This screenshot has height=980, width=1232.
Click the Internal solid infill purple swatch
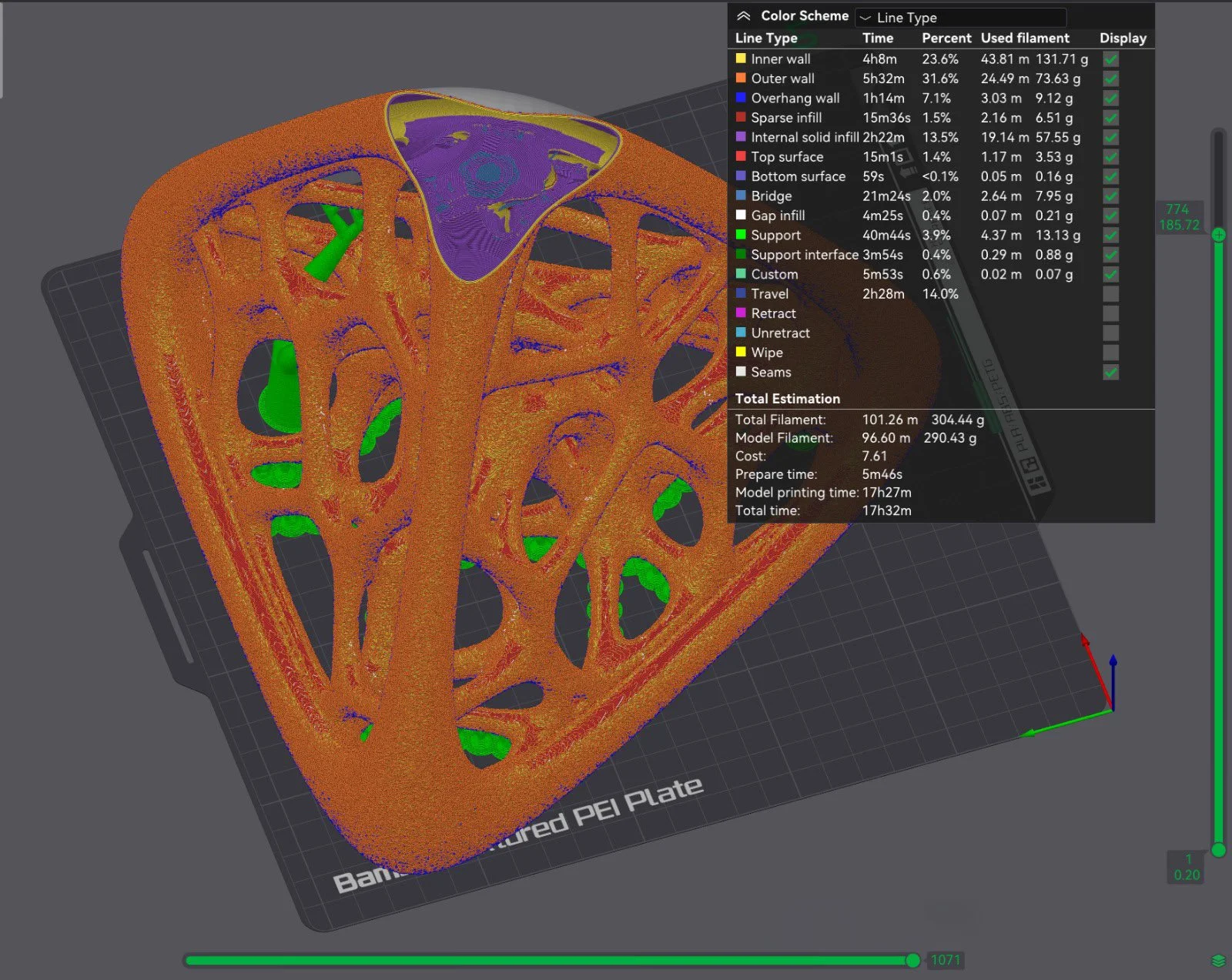[741, 137]
